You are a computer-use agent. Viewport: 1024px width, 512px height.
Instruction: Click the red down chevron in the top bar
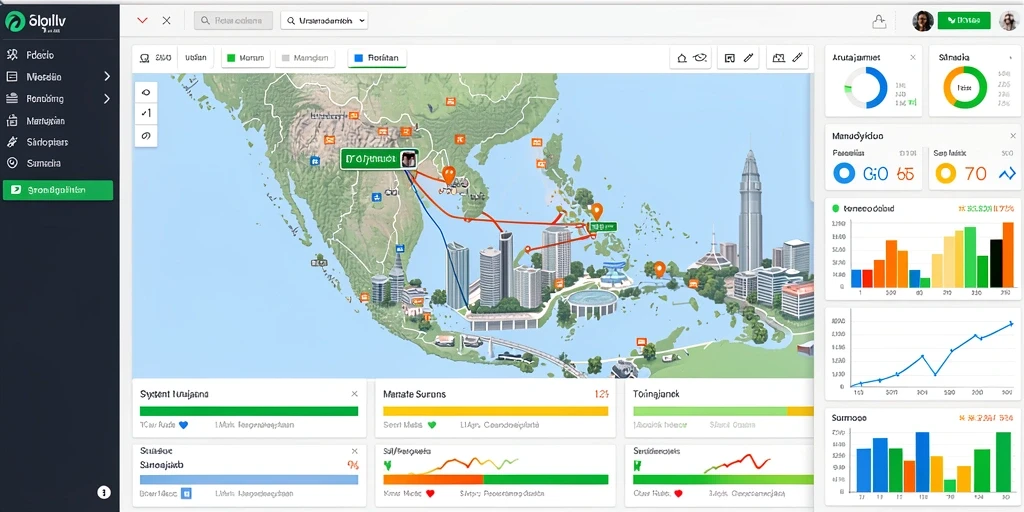pyautogui.click(x=142, y=21)
